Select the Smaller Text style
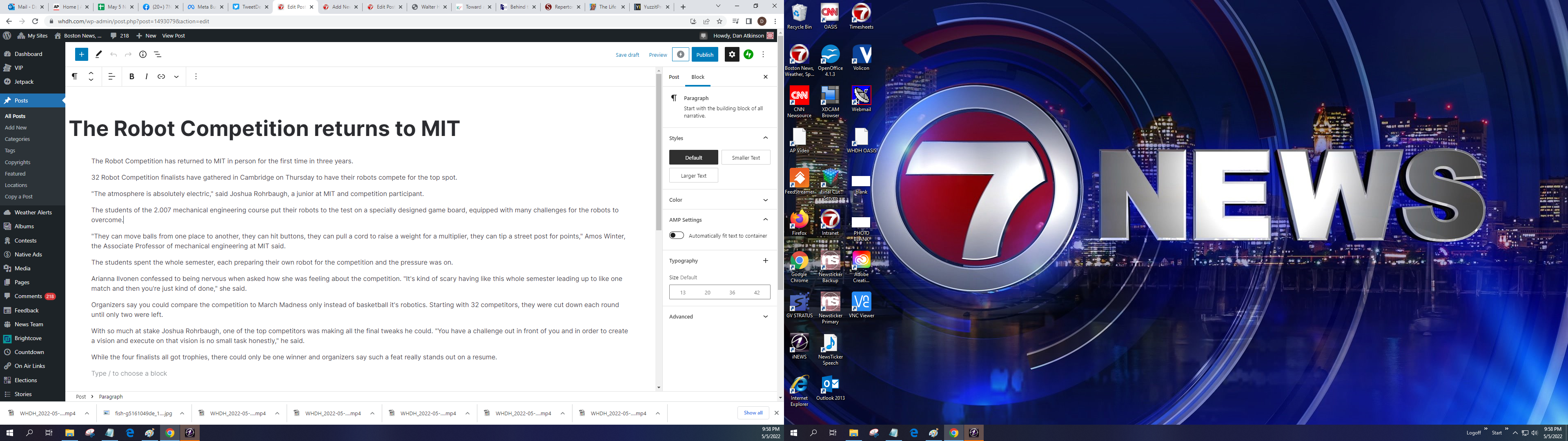 (746, 158)
